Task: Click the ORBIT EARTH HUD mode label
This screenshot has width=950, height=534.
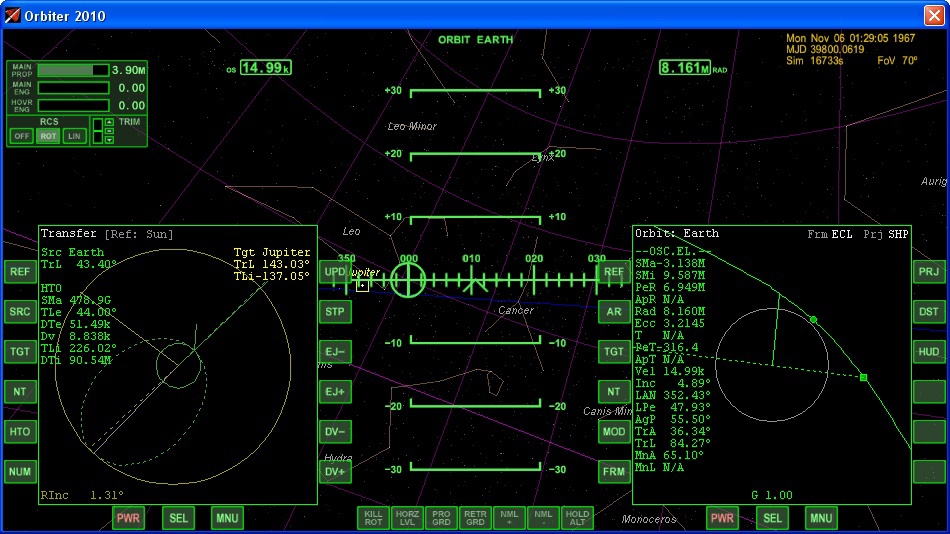Action: click(x=476, y=40)
